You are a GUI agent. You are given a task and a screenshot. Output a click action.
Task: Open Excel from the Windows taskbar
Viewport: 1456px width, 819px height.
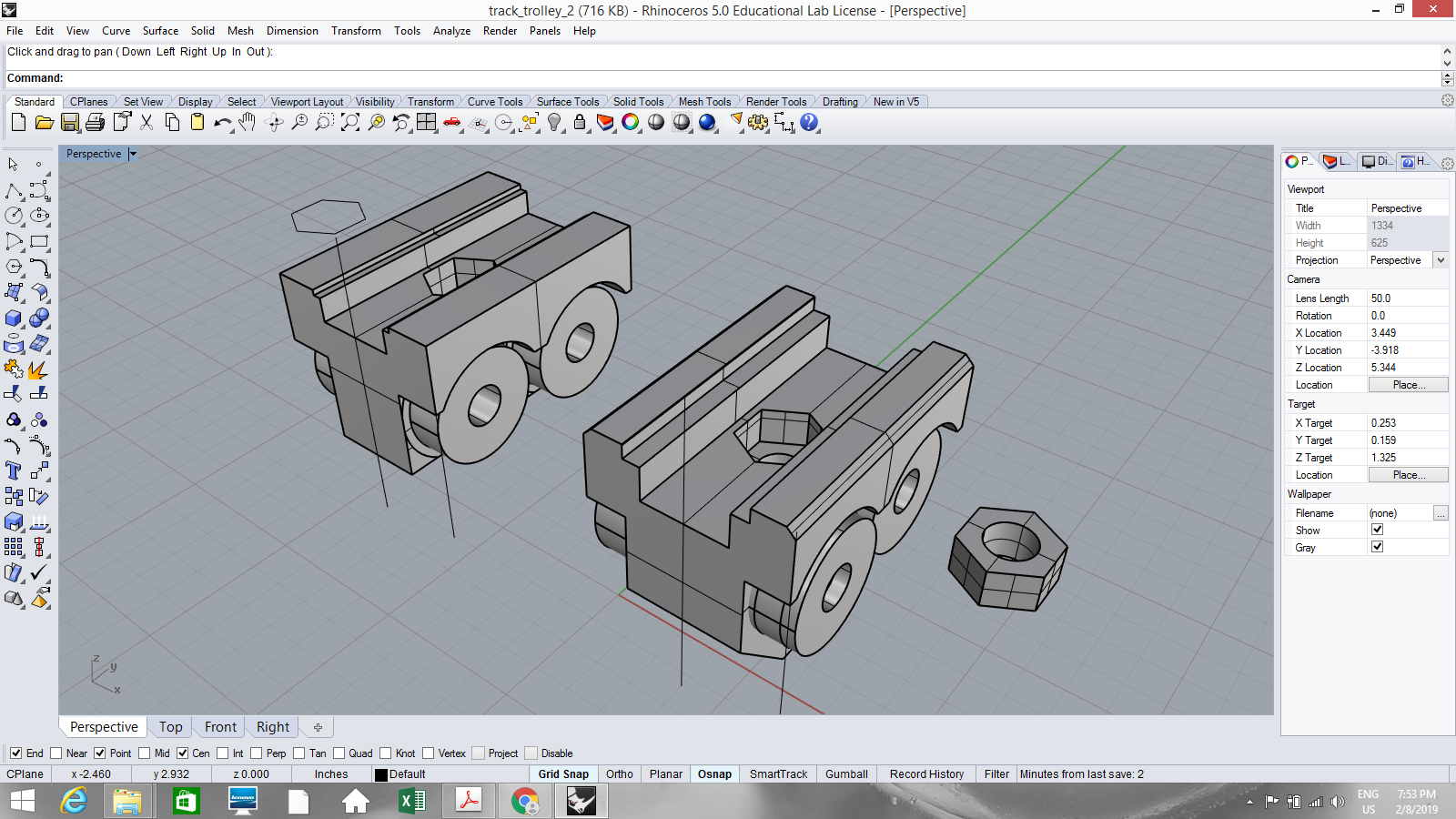(412, 801)
